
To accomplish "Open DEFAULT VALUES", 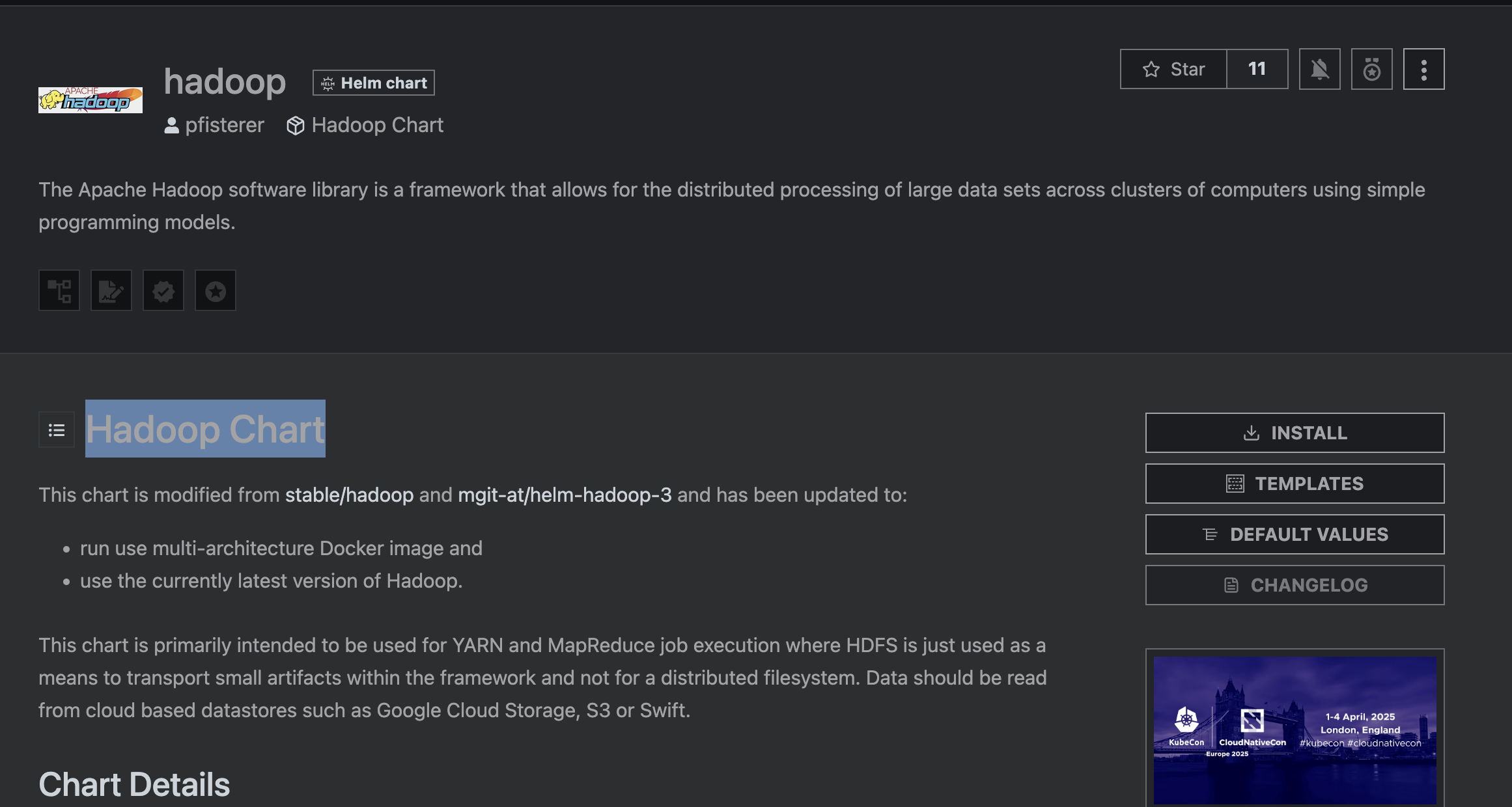I will click(x=1295, y=534).
